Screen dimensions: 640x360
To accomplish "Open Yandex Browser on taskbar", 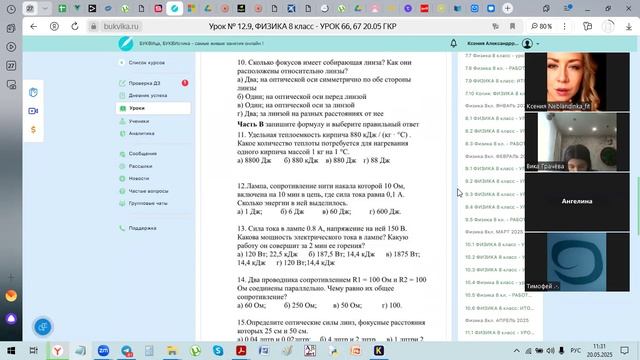I will [x=58, y=351].
